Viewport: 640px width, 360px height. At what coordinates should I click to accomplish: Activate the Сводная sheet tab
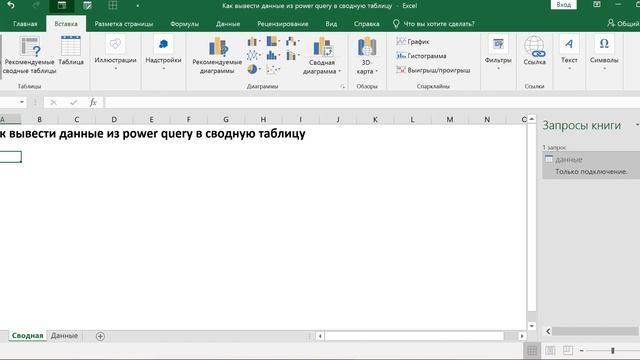point(27,336)
